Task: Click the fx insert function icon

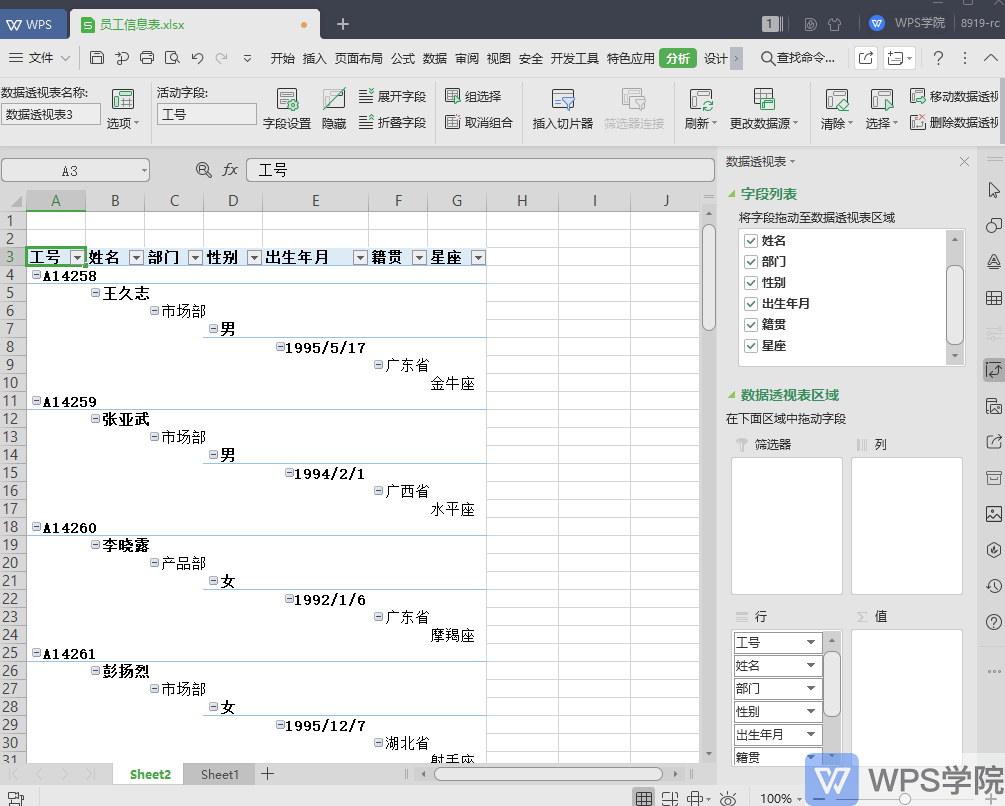Action: pos(230,170)
